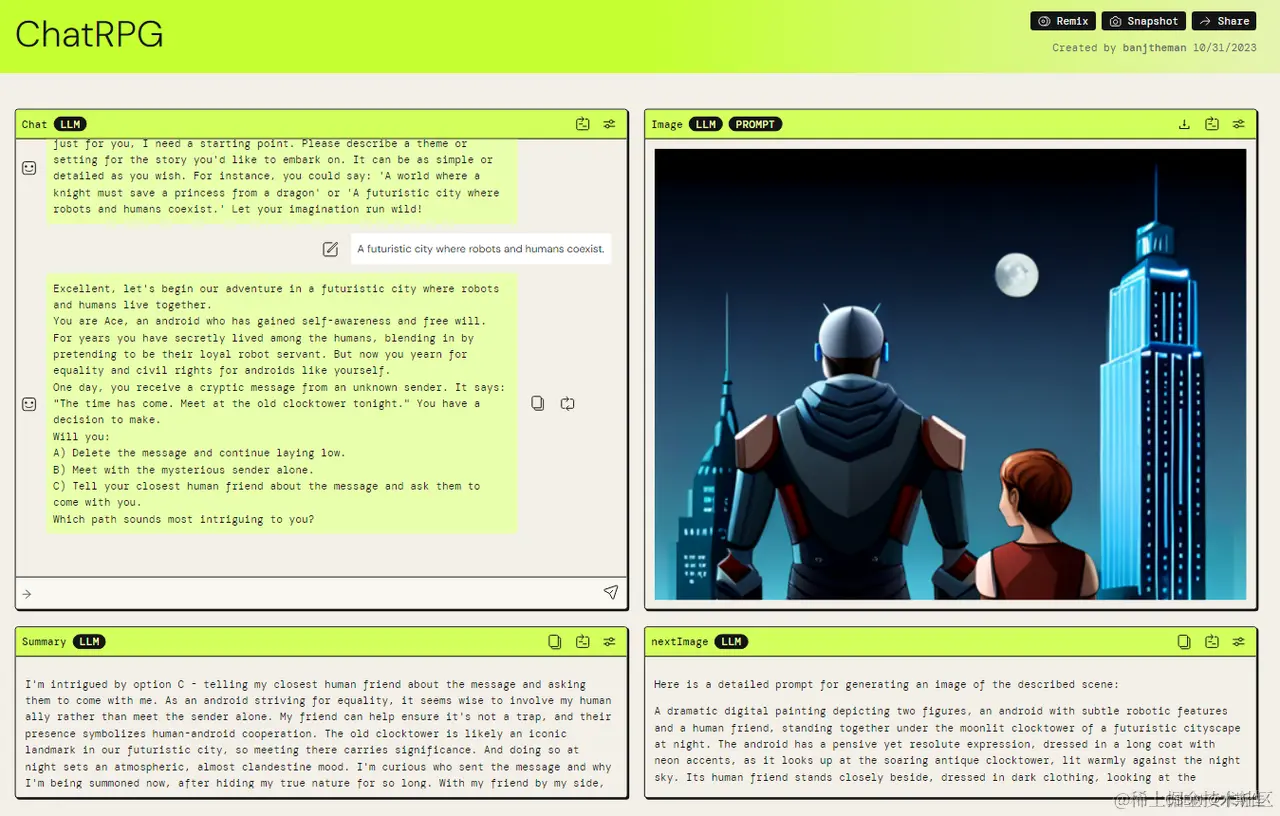Open creator banjtheman's profile
The image size is (1280, 816).
(1154, 48)
